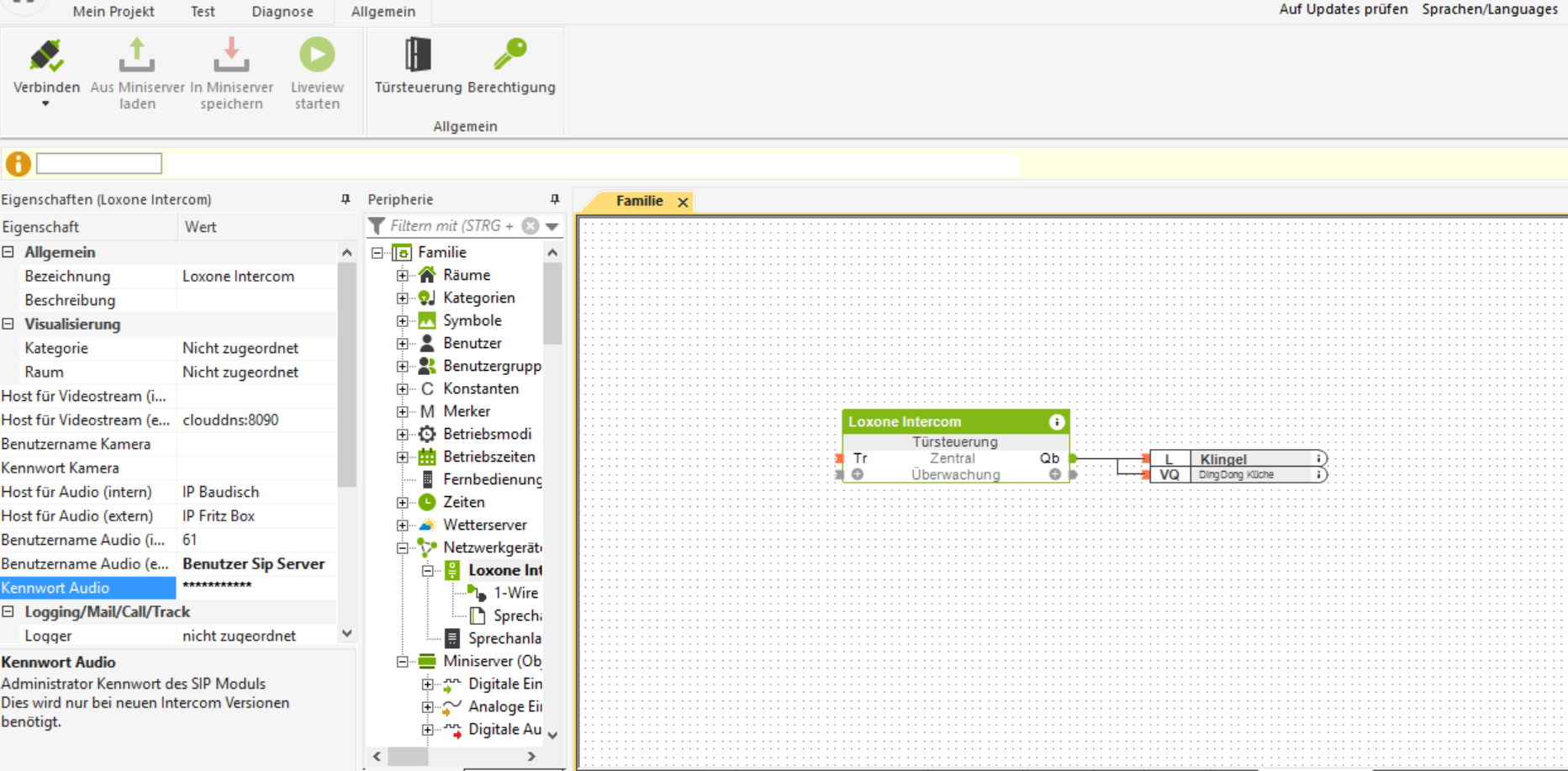This screenshot has width=1568, height=771.
Task: Open Sprachen/Languages menu
Action: (1490, 9)
